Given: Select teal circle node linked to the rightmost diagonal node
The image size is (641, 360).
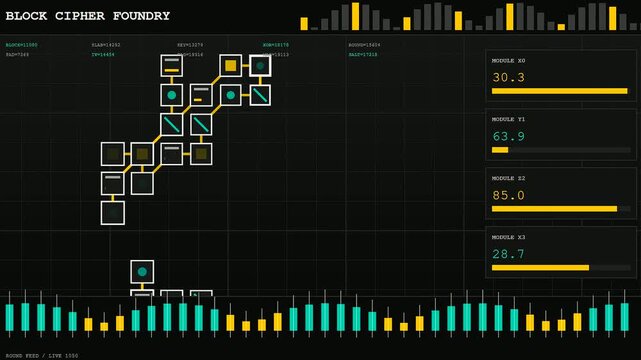Looking at the screenshot, I should coord(231,95).
